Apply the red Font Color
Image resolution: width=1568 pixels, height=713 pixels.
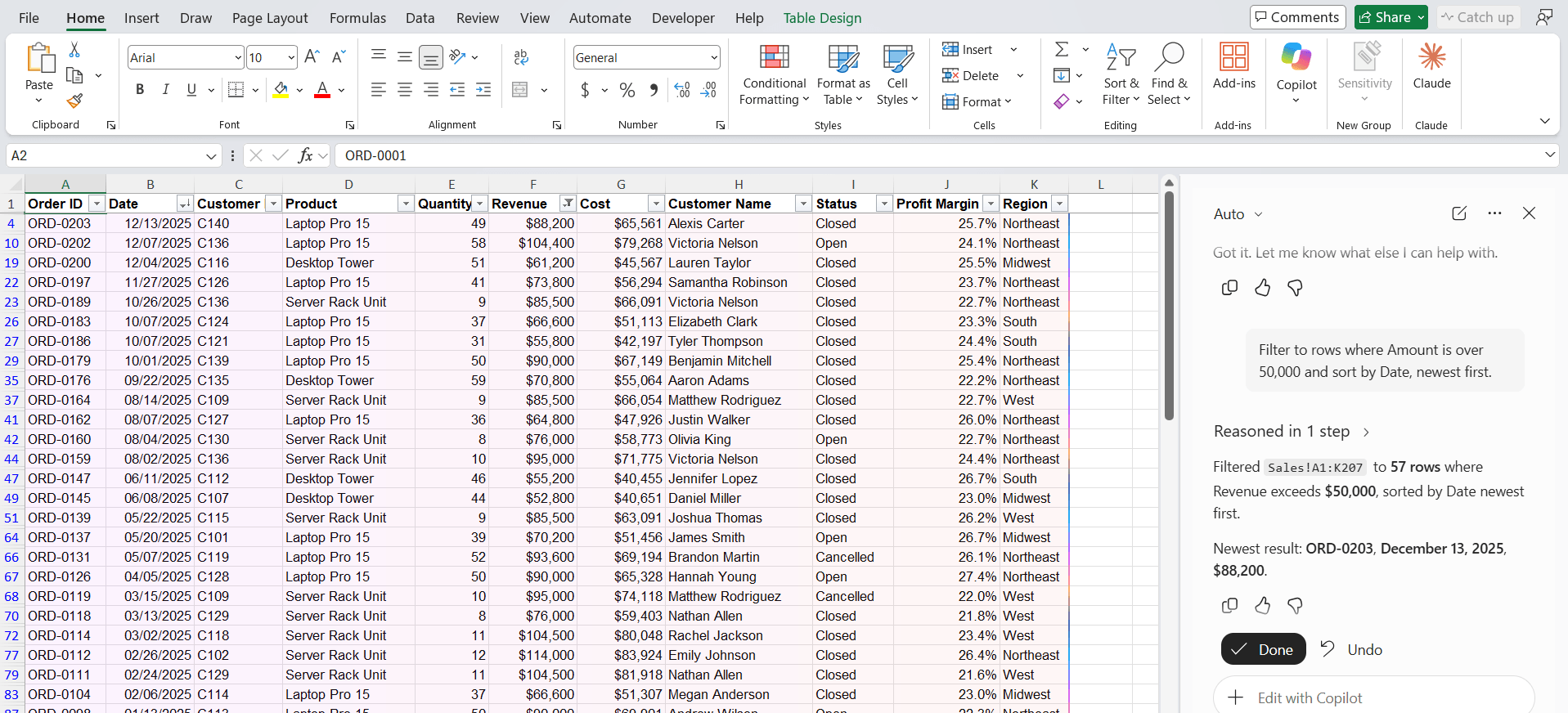(x=322, y=90)
